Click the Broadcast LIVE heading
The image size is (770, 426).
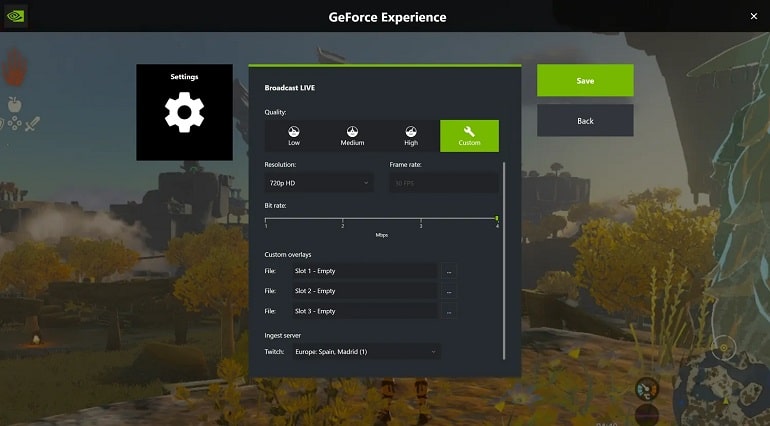point(290,87)
